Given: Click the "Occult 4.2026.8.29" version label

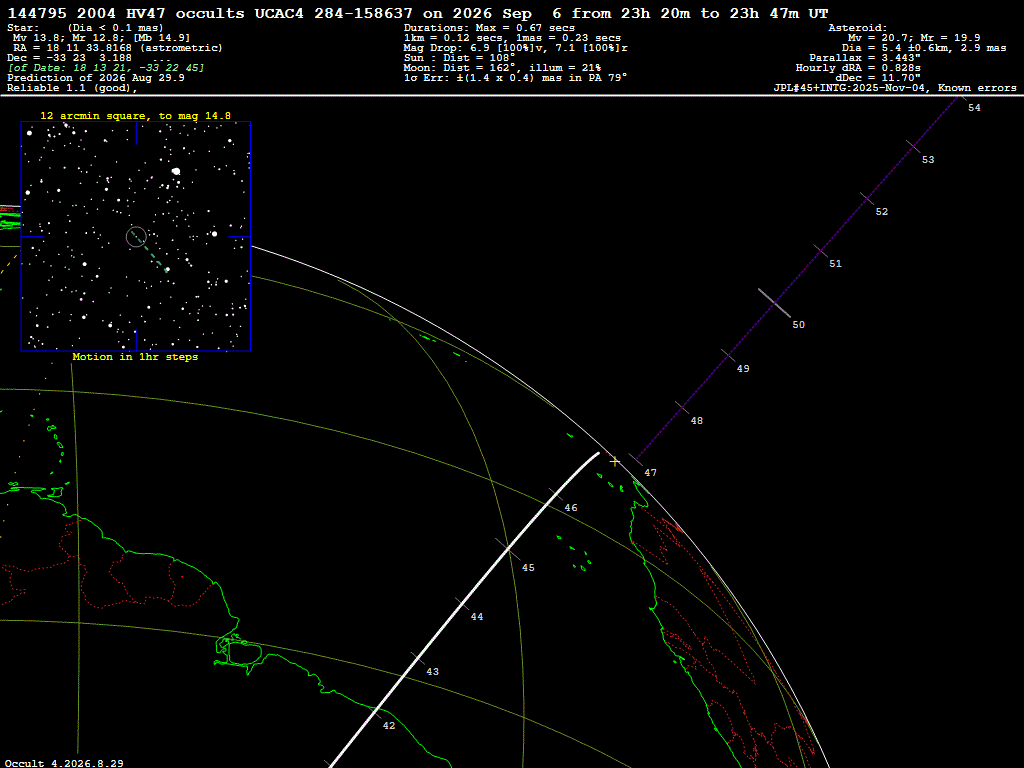Looking at the screenshot, I should (x=64, y=763).
